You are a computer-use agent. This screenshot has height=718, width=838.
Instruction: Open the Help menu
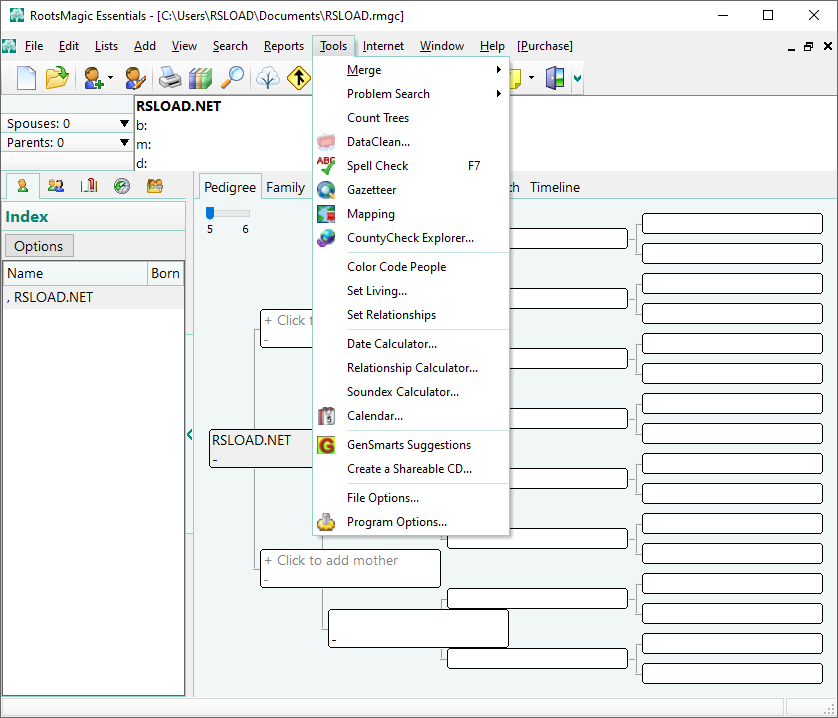point(492,46)
